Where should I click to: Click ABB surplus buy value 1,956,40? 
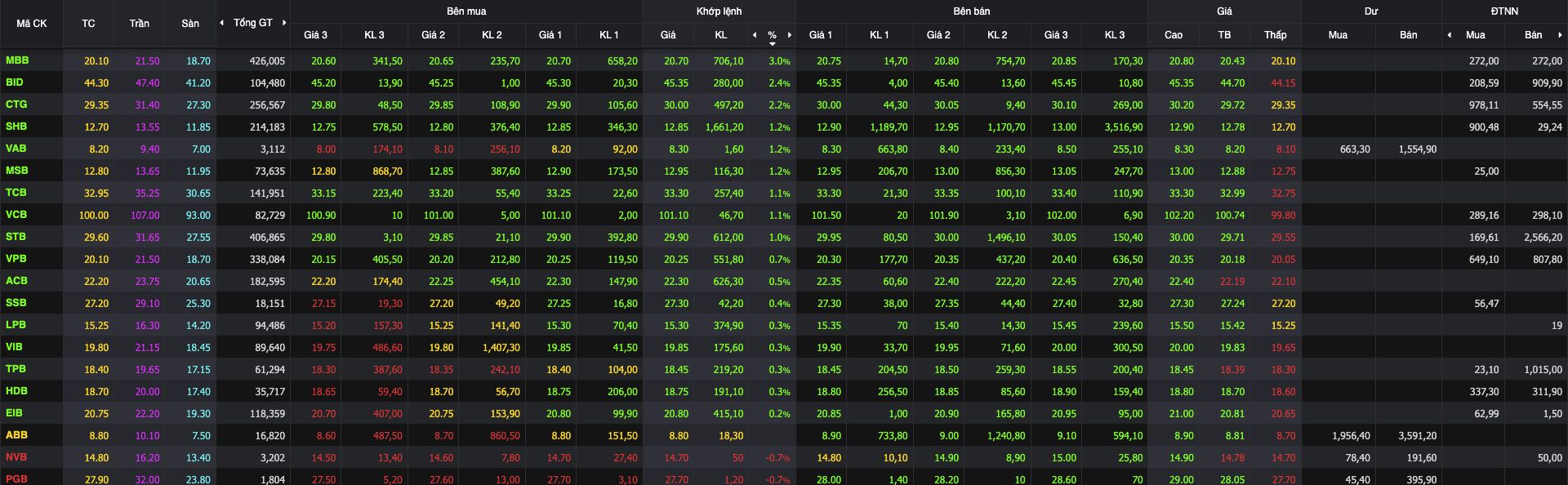1350,436
